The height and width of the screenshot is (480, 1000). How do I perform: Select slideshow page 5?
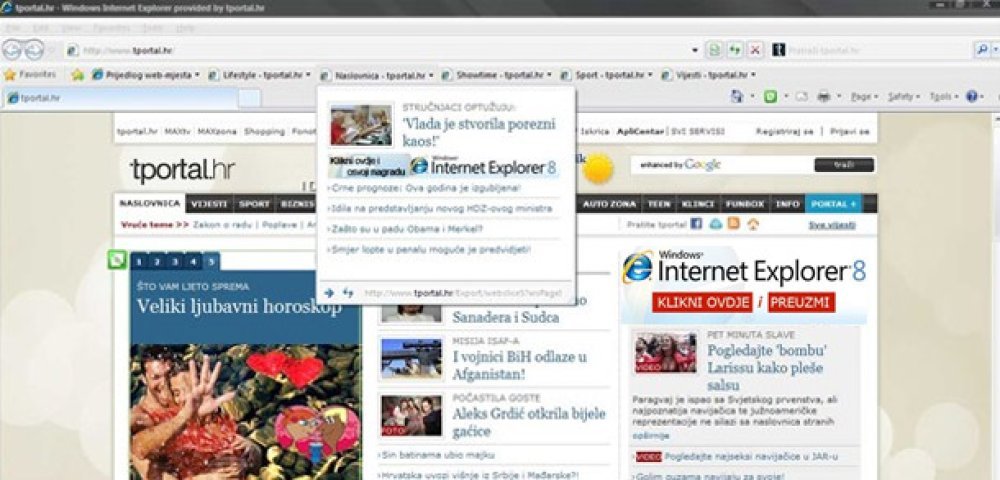[x=211, y=261]
